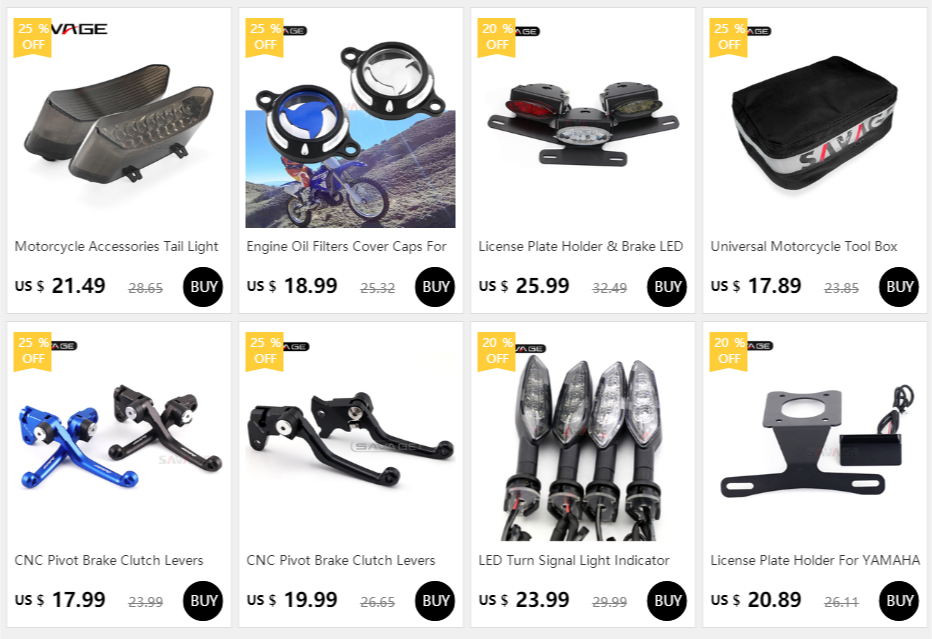Click BUY for the LED Turn Signal Light Indicator

[x=667, y=601]
